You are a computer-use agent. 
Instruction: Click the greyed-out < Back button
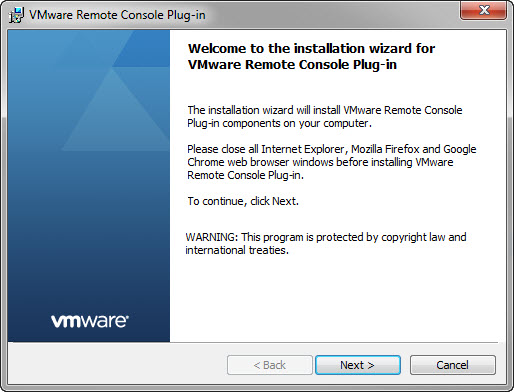coord(270,365)
